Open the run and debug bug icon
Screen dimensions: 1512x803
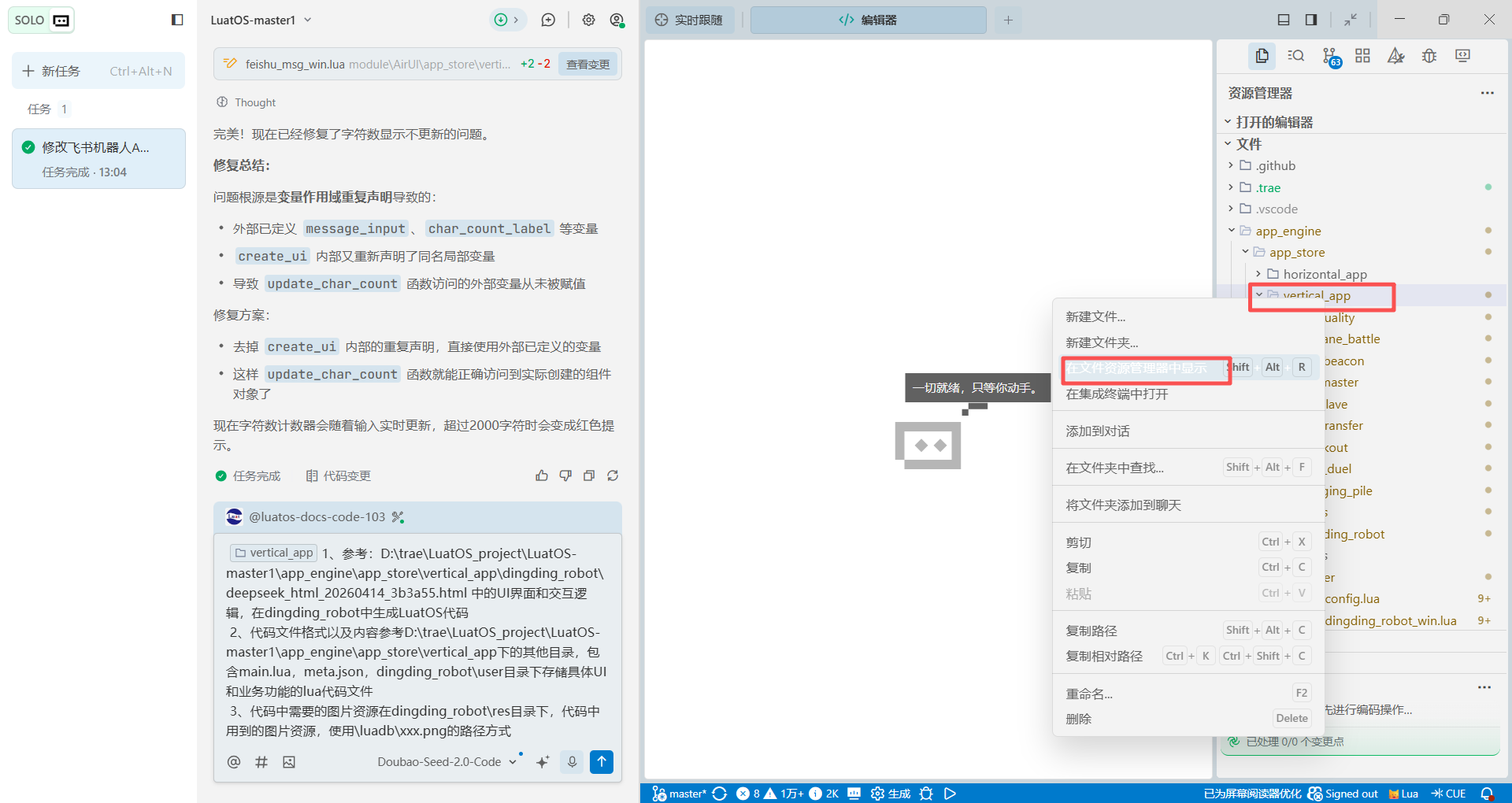pos(1429,56)
